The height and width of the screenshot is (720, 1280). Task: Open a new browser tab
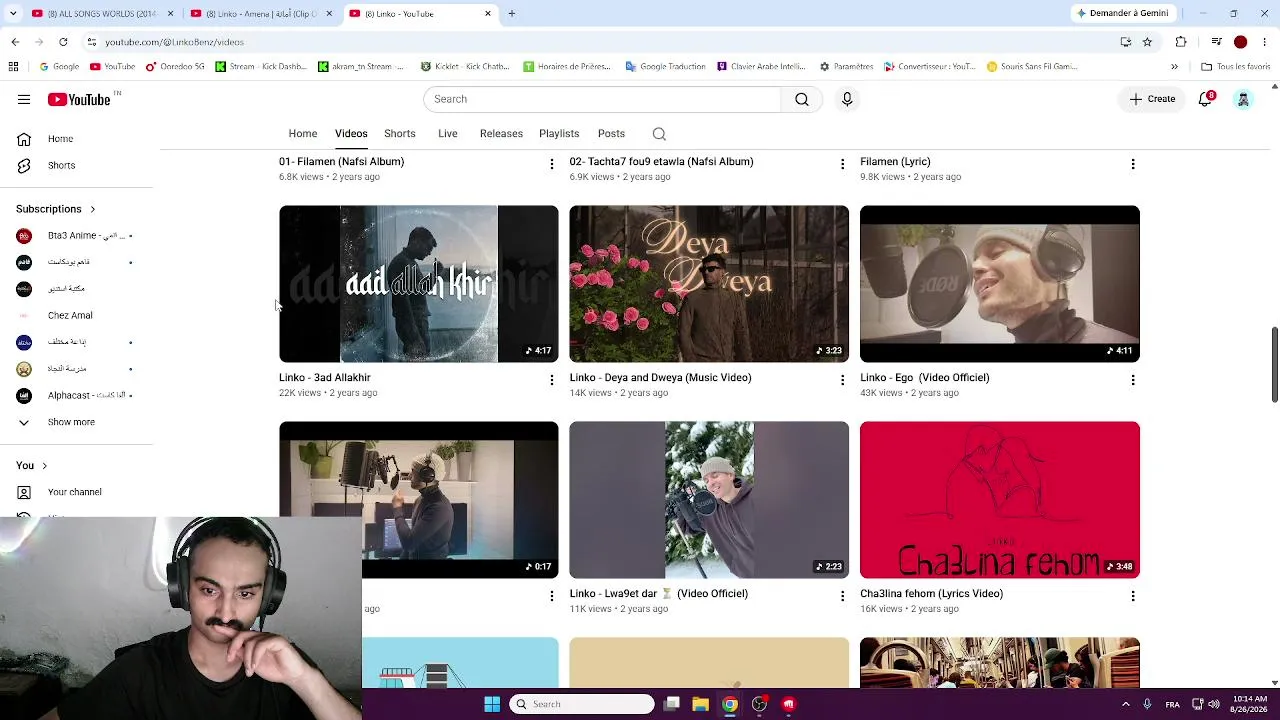tap(512, 14)
